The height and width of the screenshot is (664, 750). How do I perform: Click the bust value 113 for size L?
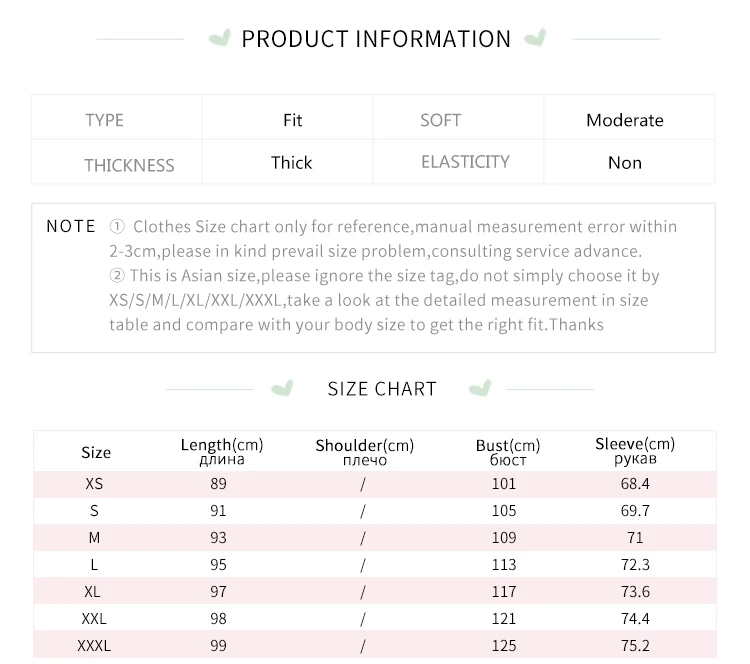pos(504,565)
